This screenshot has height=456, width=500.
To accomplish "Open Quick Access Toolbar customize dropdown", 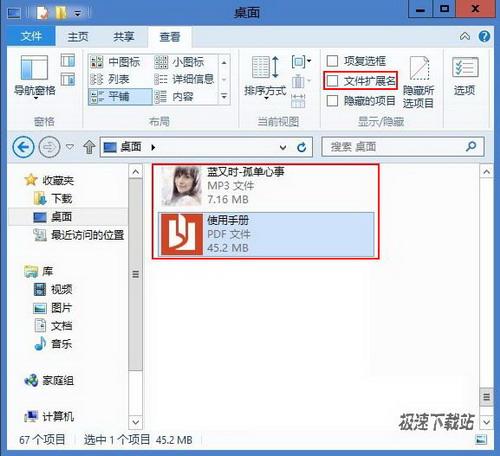I will (77, 13).
